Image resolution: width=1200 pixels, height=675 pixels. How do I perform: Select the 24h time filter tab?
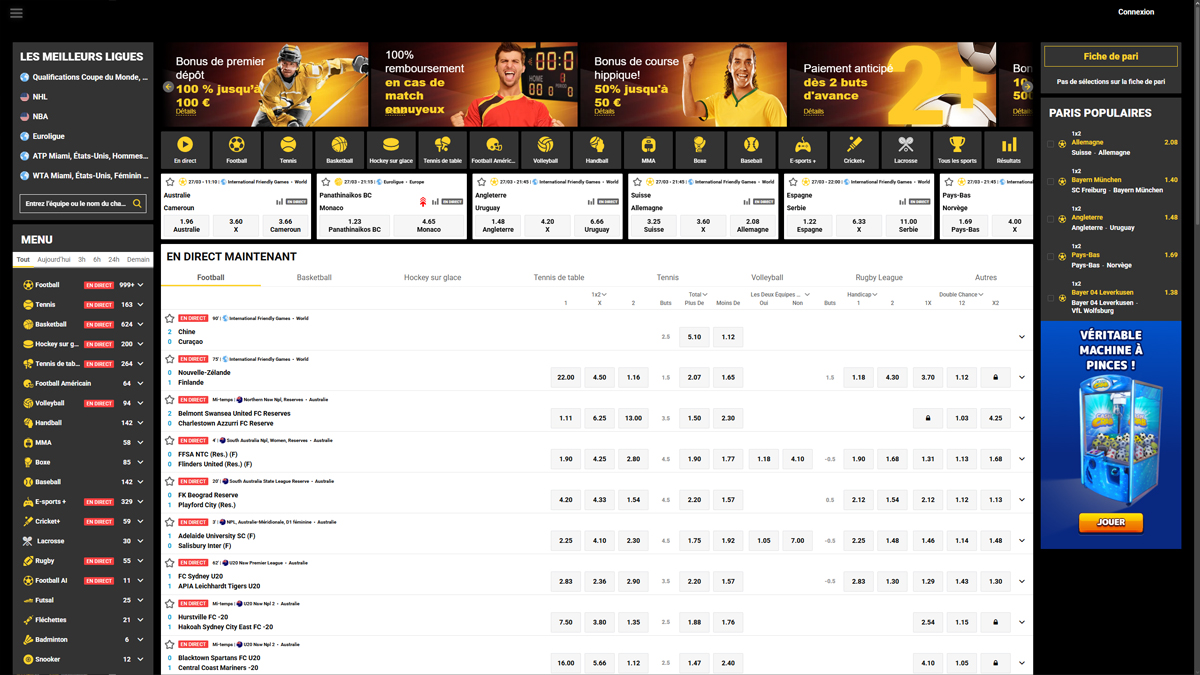tap(114, 260)
